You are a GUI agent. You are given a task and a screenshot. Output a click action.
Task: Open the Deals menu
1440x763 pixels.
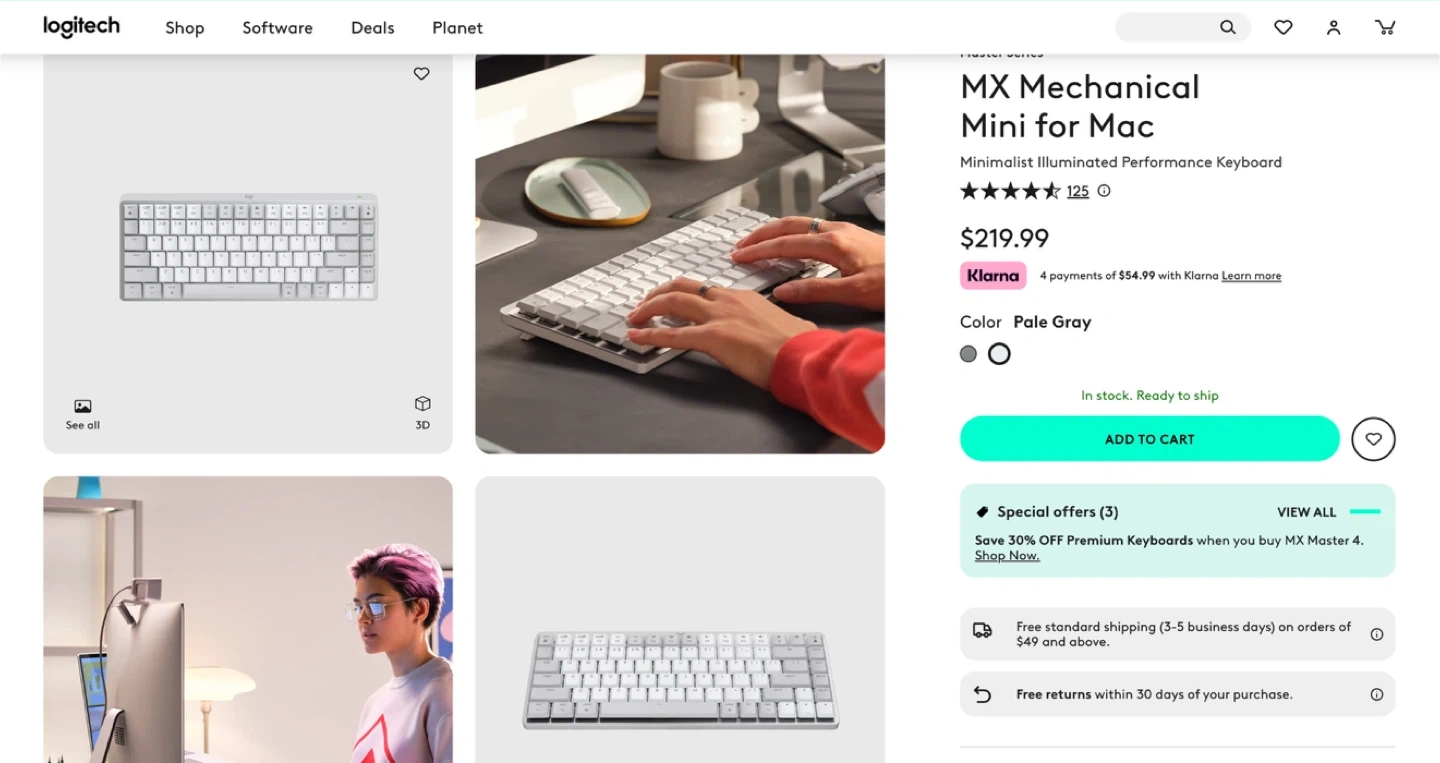click(x=372, y=28)
